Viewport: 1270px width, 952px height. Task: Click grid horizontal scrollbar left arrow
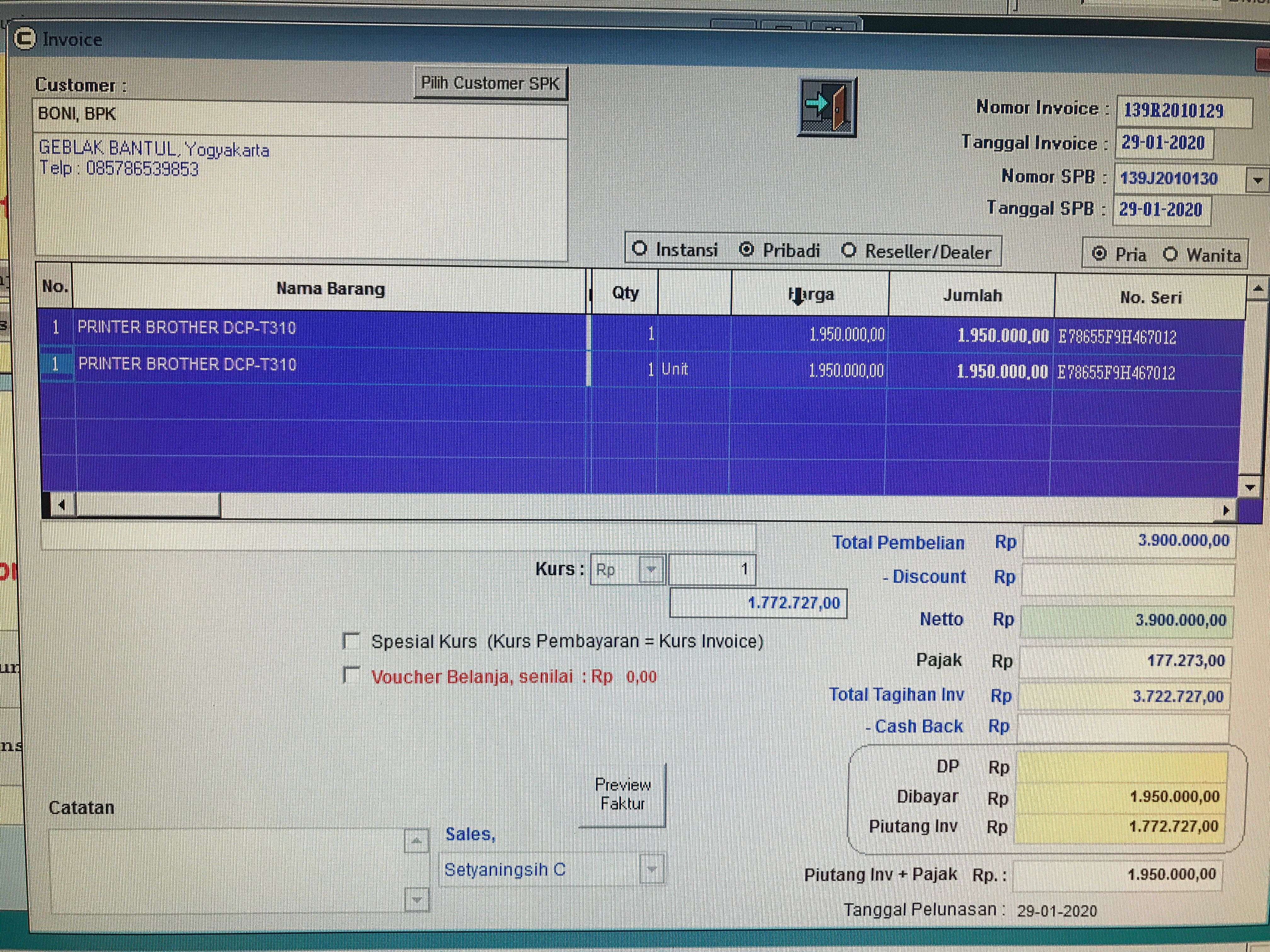click(x=61, y=505)
